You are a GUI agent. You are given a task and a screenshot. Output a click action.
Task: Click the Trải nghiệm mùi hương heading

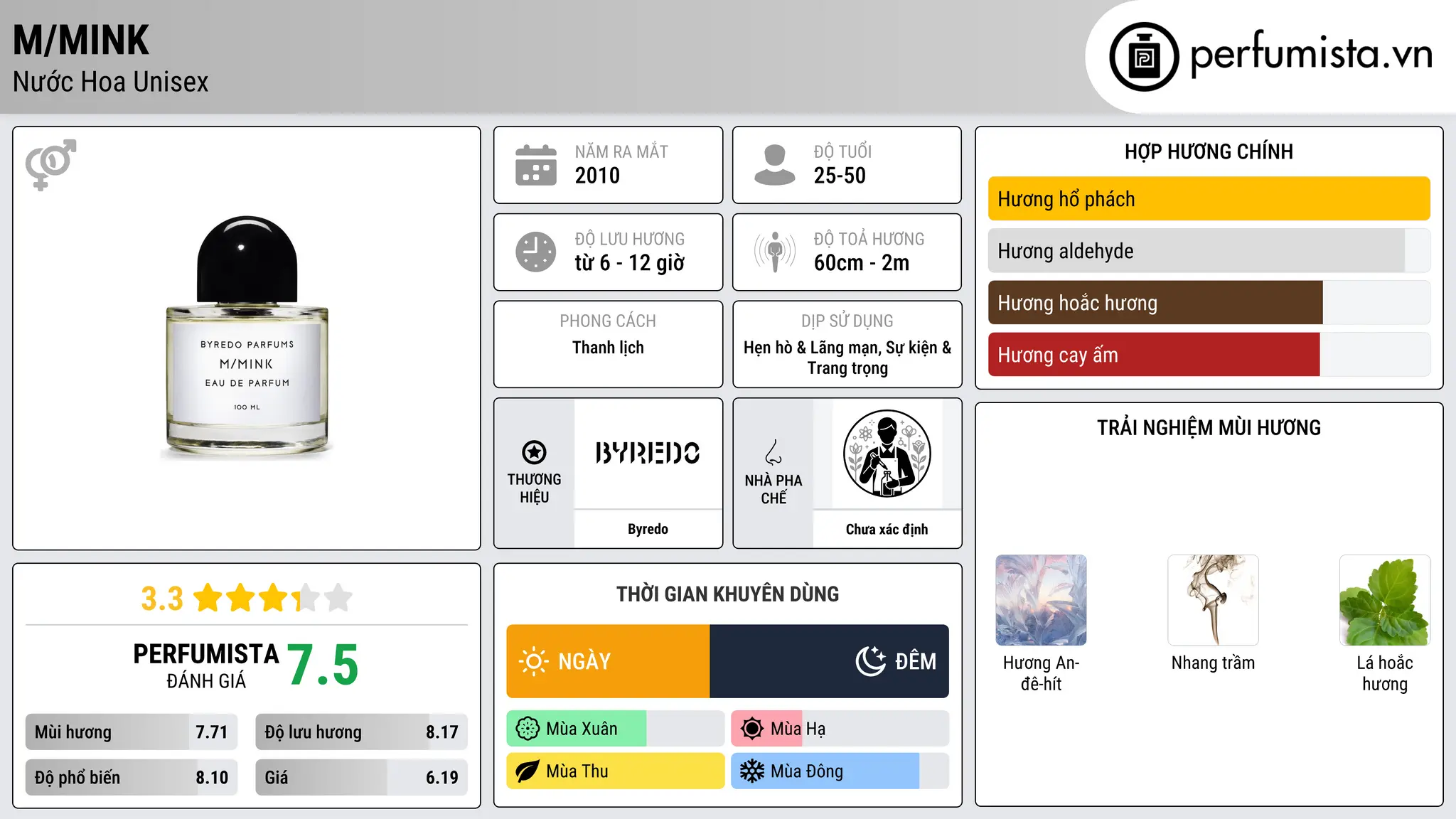tap(1209, 427)
